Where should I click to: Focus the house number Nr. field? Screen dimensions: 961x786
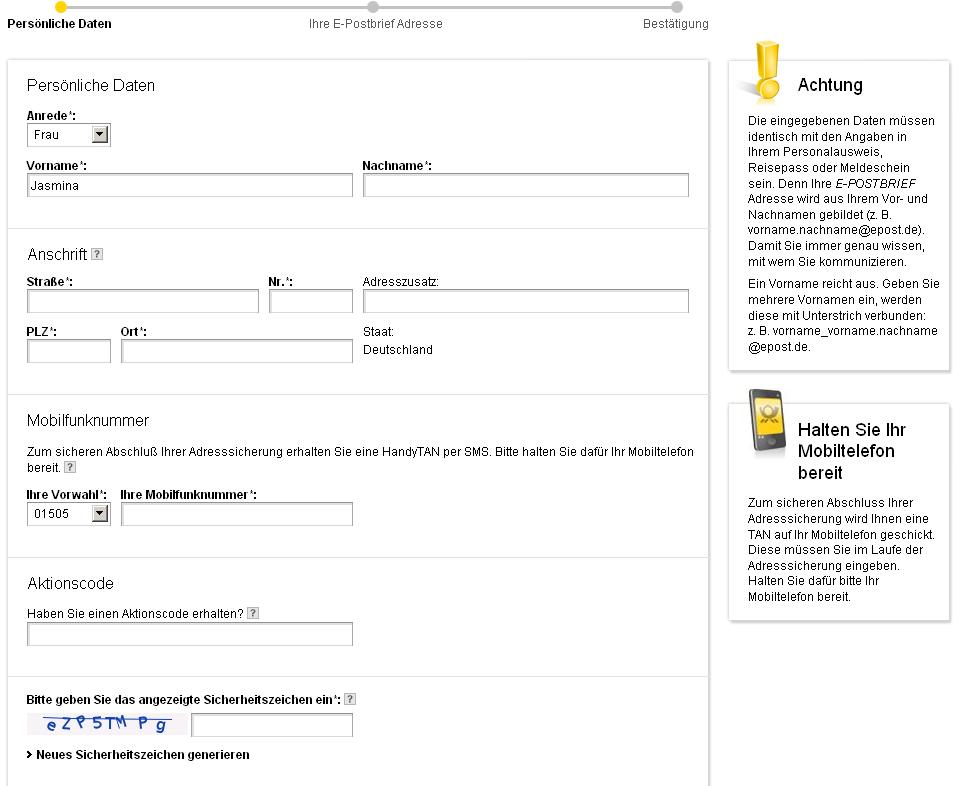pos(311,301)
